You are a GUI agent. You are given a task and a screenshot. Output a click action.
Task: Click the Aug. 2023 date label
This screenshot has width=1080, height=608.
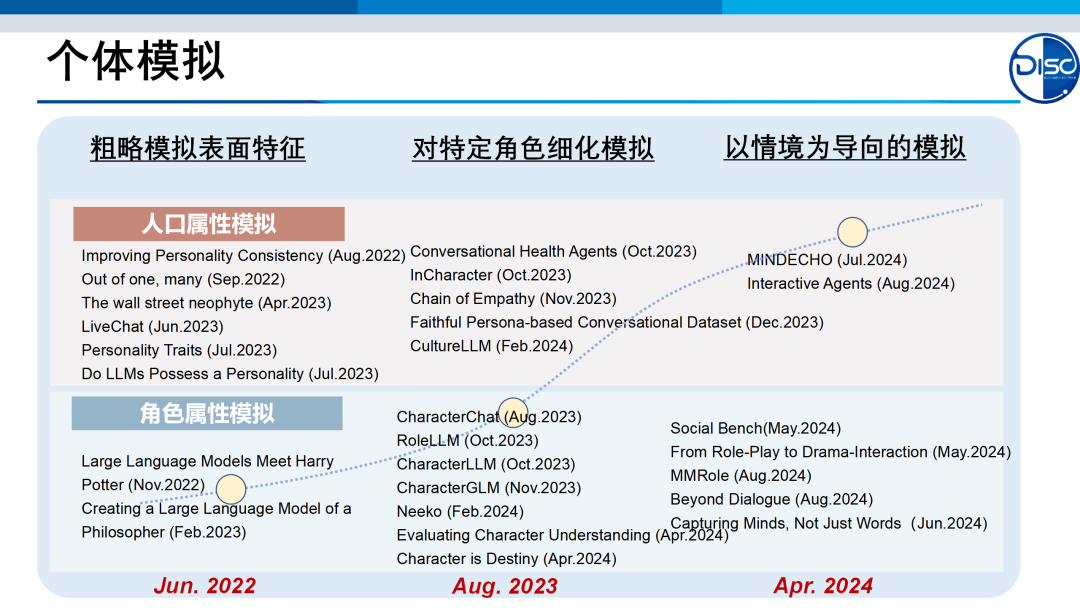[x=505, y=587]
